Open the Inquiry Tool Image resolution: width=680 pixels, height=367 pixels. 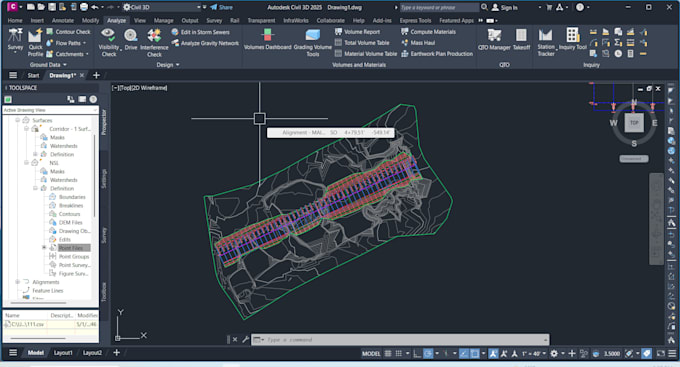click(x=572, y=39)
